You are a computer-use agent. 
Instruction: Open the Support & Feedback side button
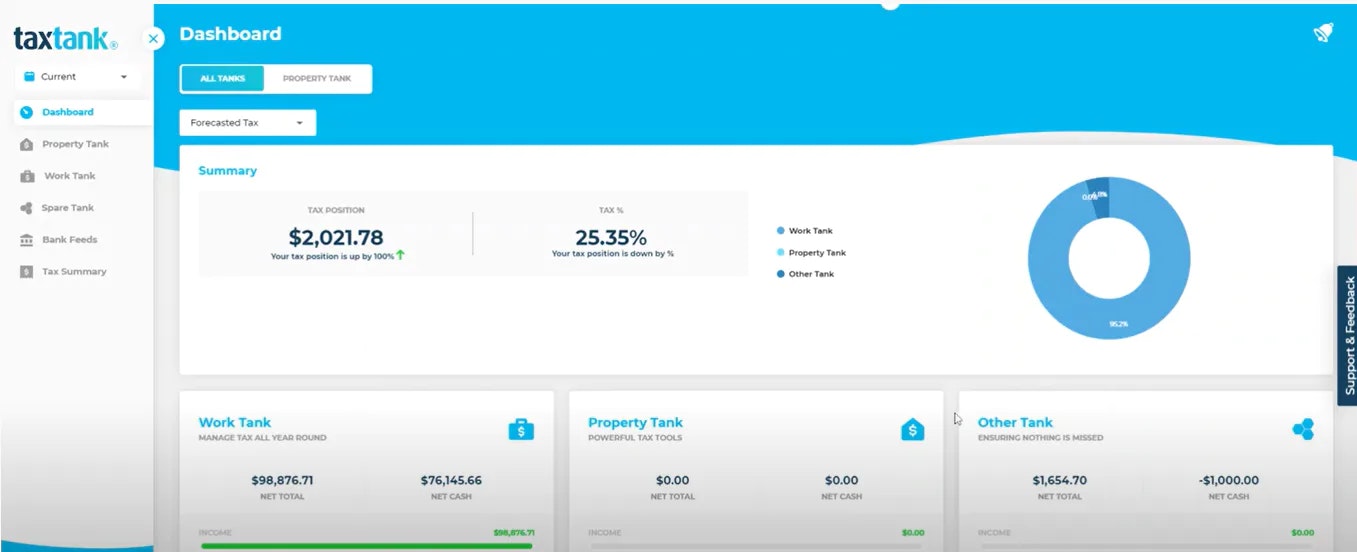(x=1347, y=335)
